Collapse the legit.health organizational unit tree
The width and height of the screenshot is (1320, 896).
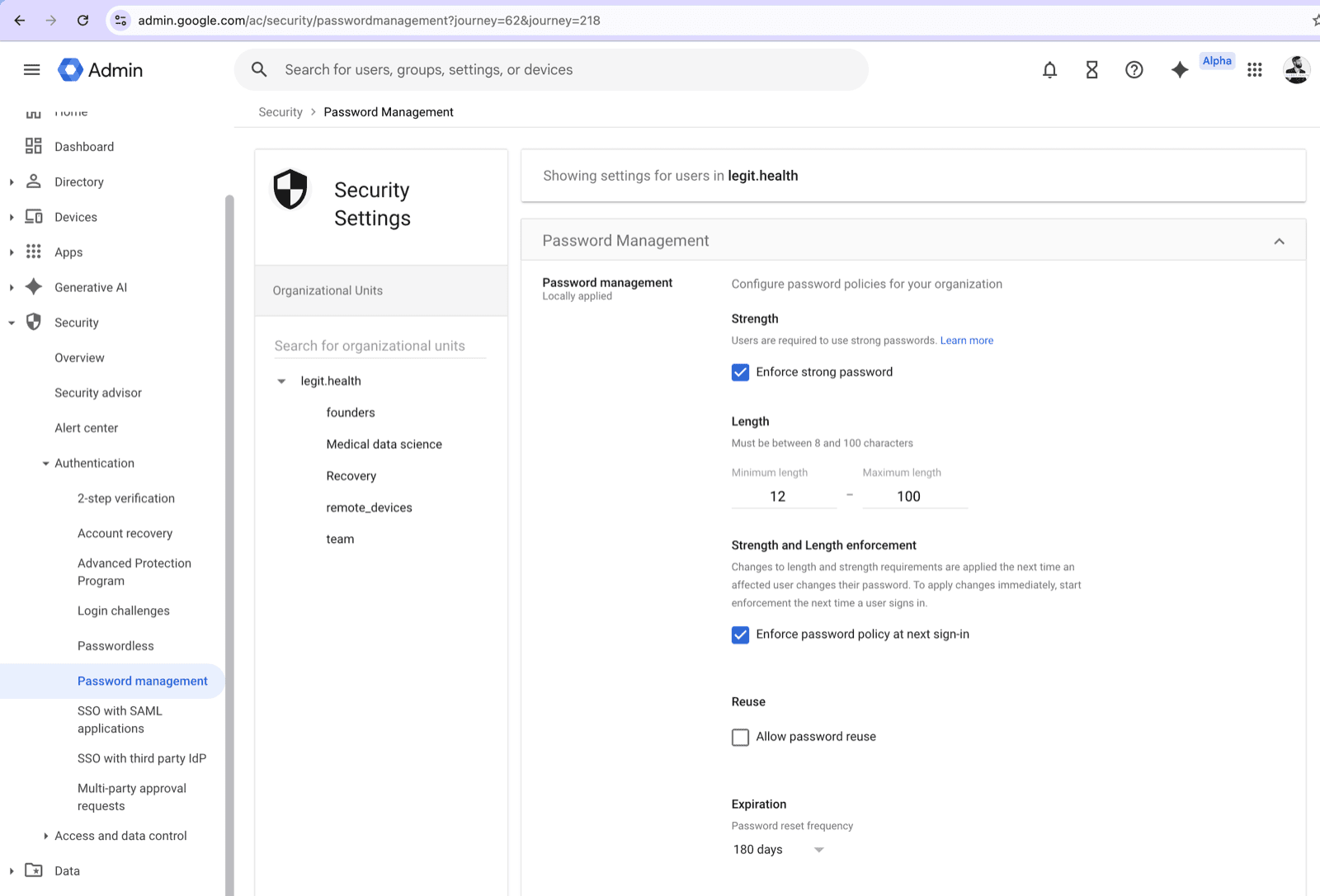(x=281, y=380)
